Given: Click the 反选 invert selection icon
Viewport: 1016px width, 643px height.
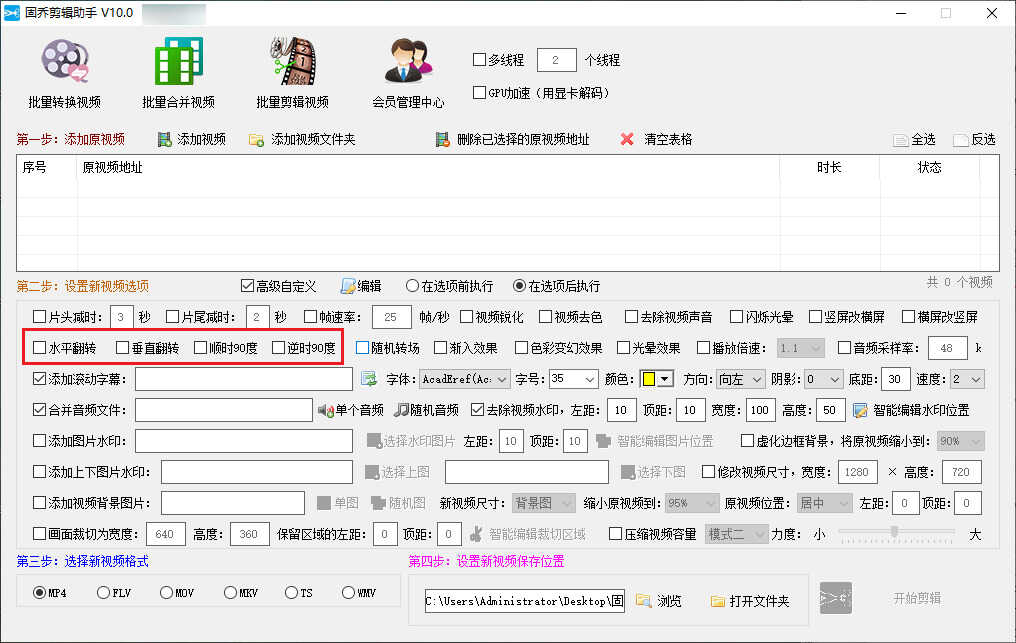Looking at the screenshot, I should pos(961,140).
